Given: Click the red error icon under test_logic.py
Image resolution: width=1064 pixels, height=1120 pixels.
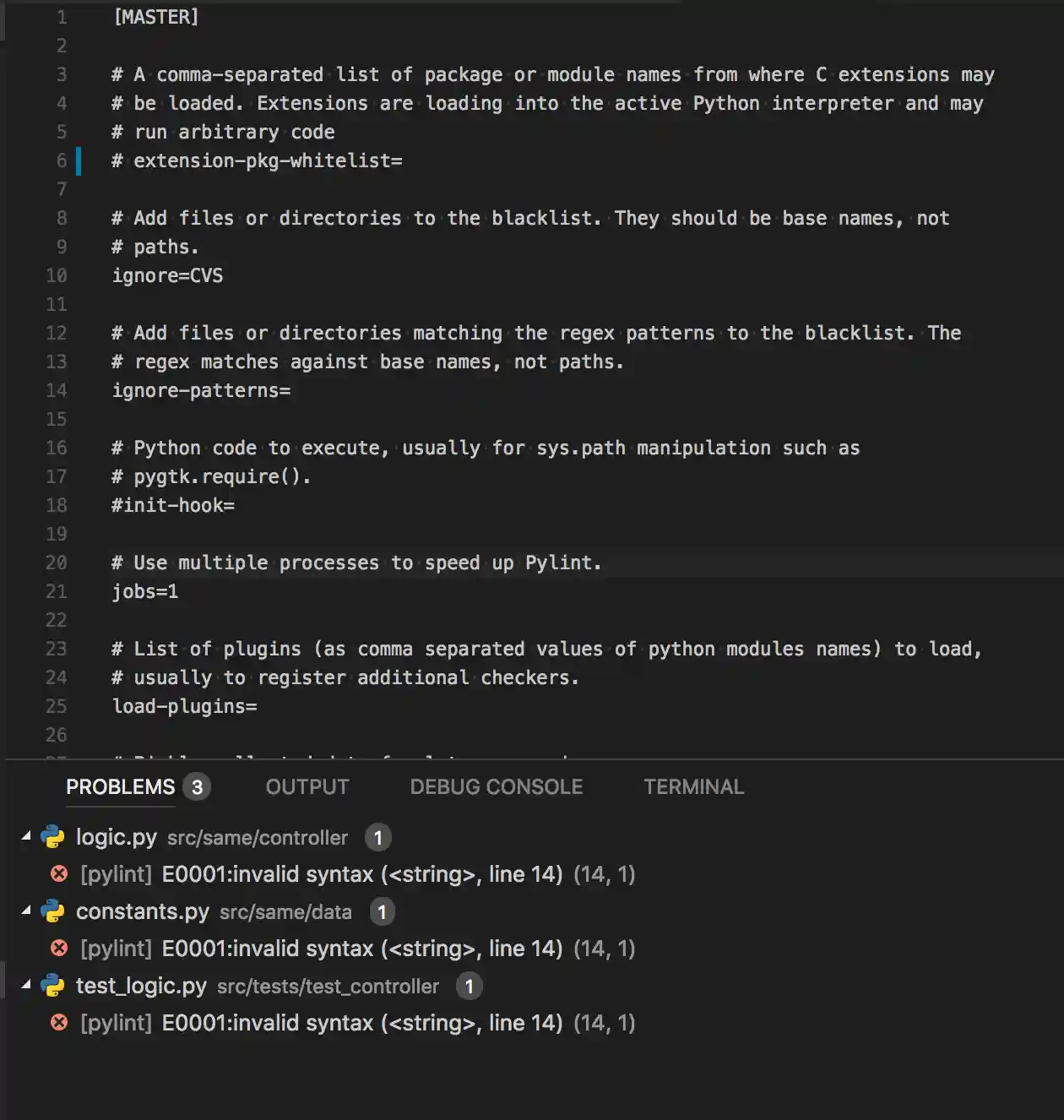Looking at the screenshot, I should pyautogui.click(x=59, y=1023).
